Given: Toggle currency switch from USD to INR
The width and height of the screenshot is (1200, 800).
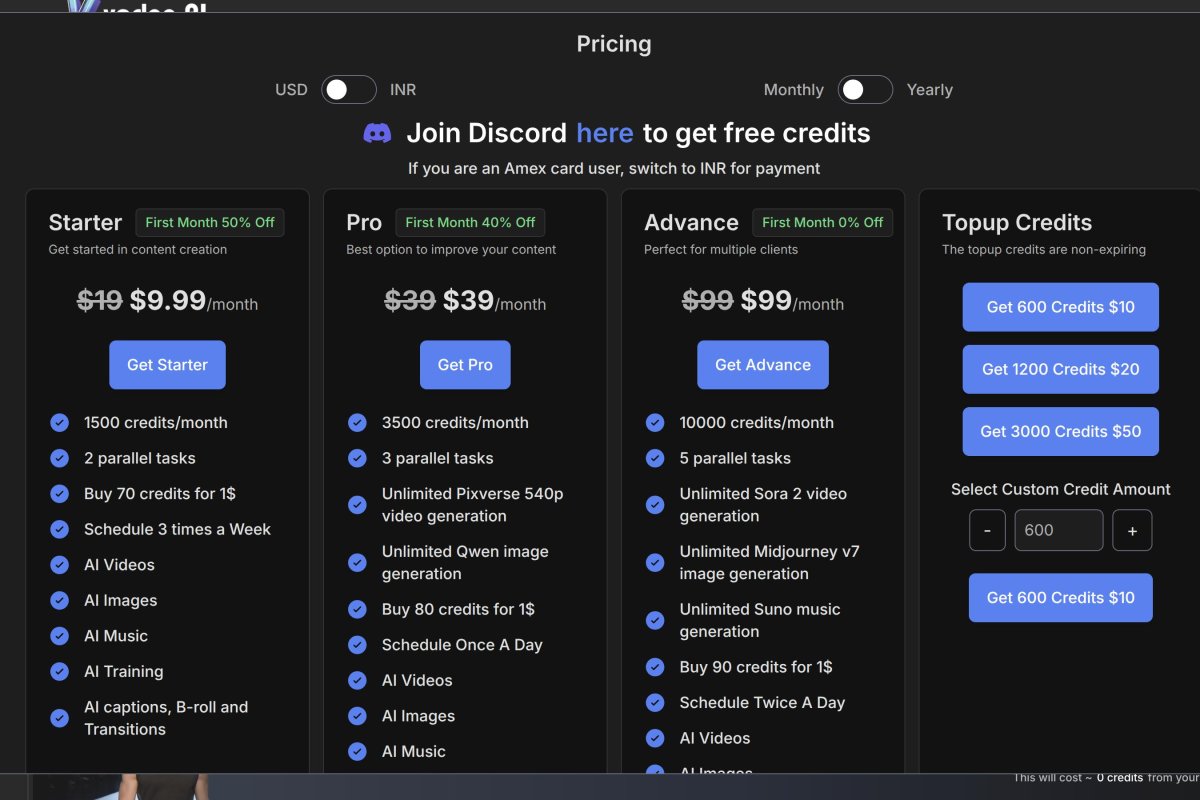Looking at the screenshot, I should (x=349, y=90).
